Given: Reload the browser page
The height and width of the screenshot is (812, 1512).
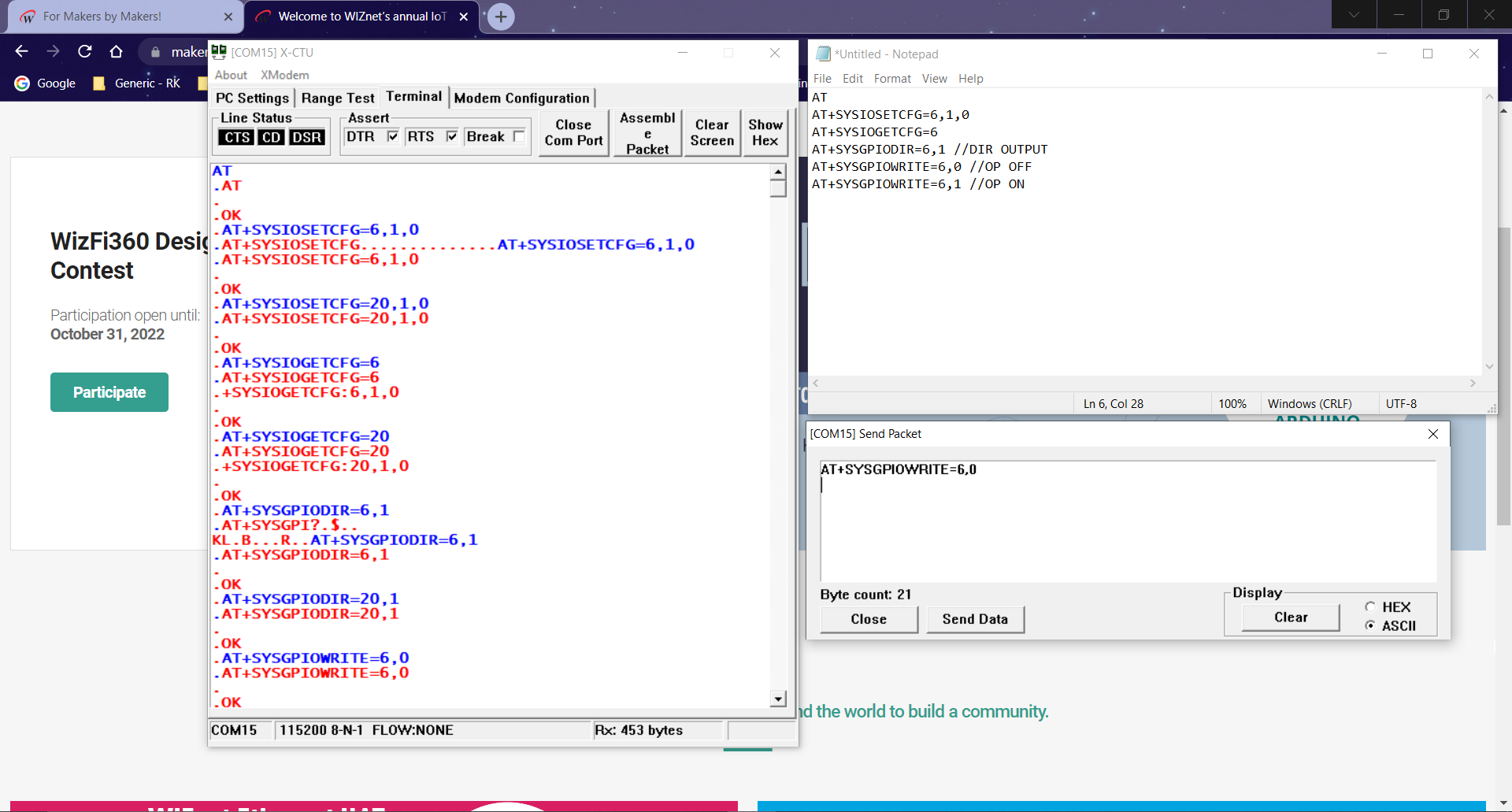Looking at the screenshot, I should click(84, 51).
